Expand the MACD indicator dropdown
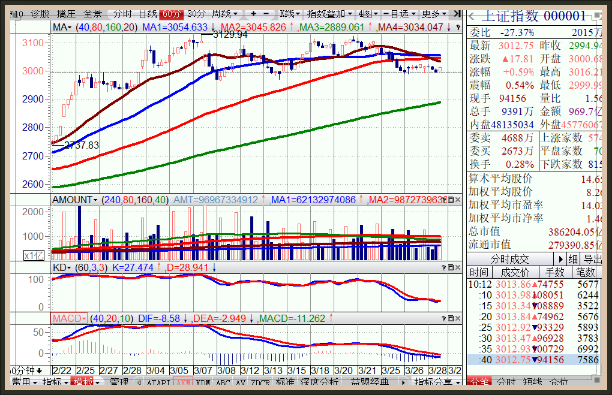Image resolution: width=612 pixels, height=395 pixels. pos(85,318)
